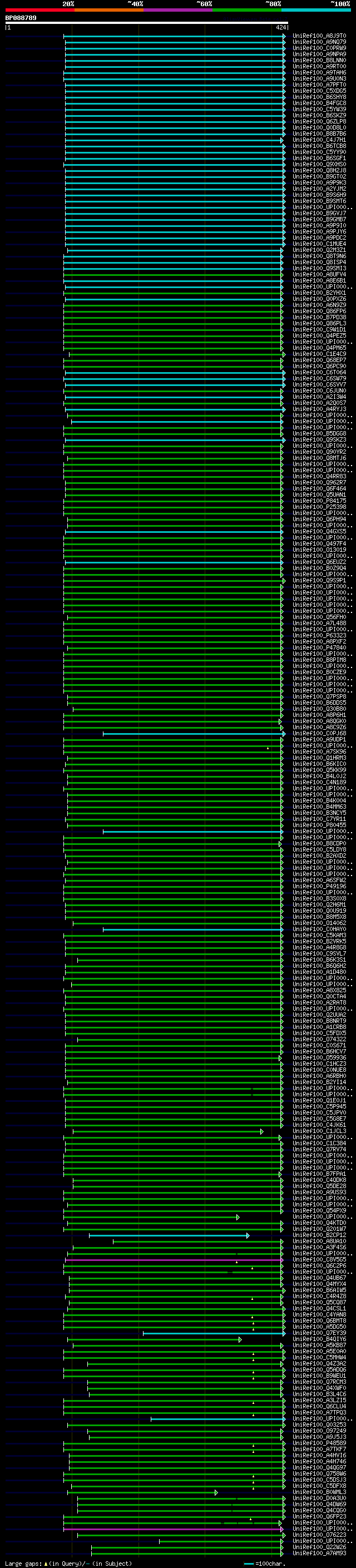This screenshot has height=1568, width=356.
Task: Click UniRef100_Q9XHS0 label
Action: pyautogui.click(x=319, y=164)
